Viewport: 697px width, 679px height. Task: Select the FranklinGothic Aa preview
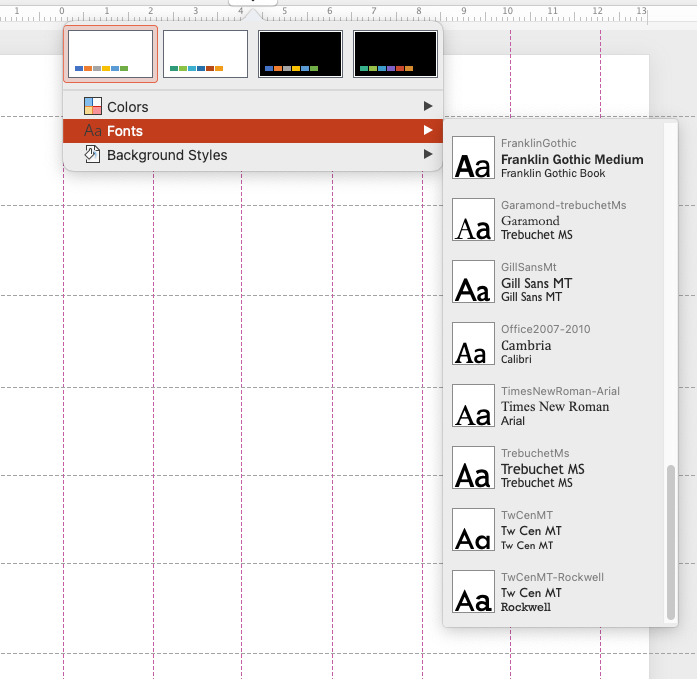(473, 158)
